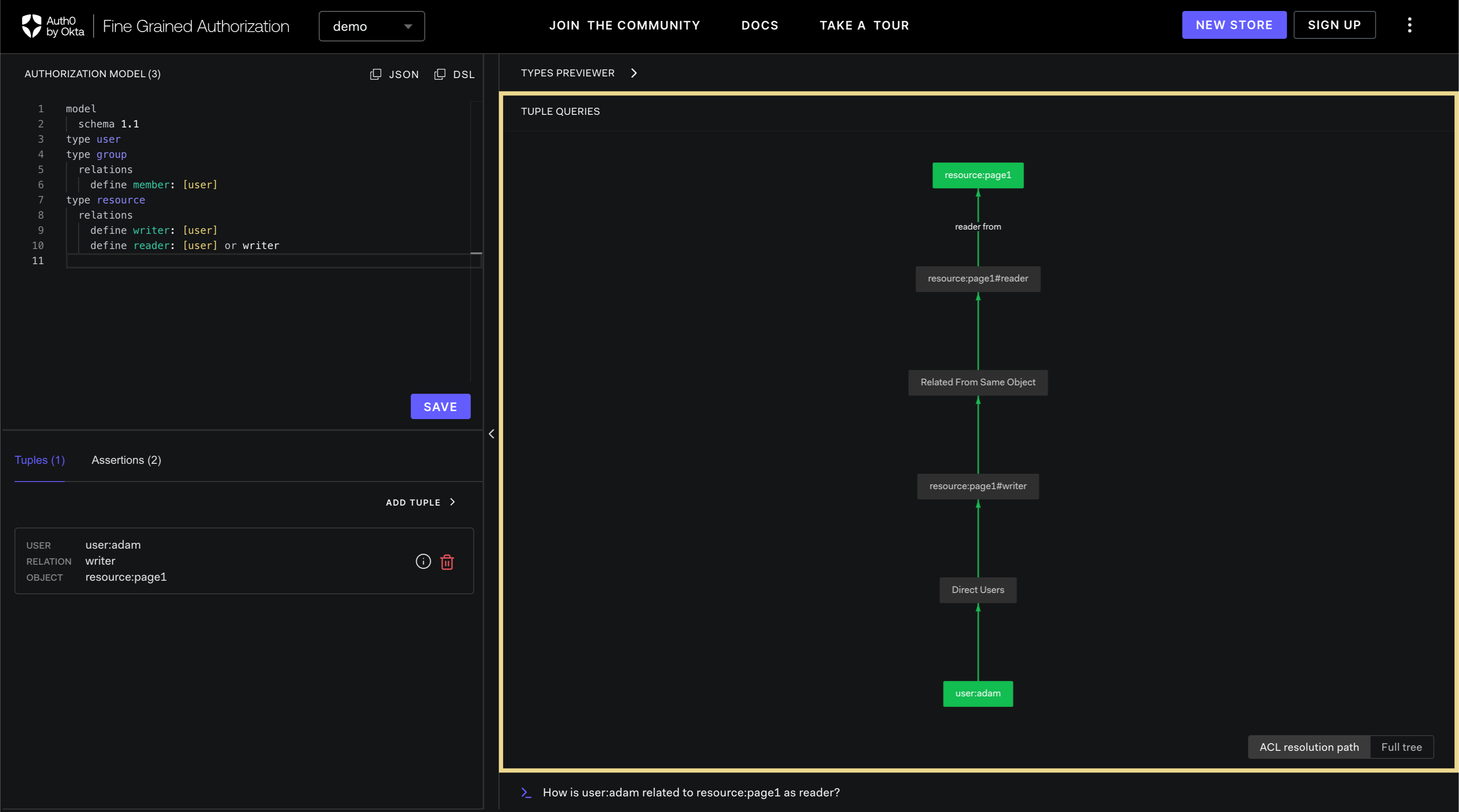
Task: Open the Join the Community link
Action: (624, 25)
